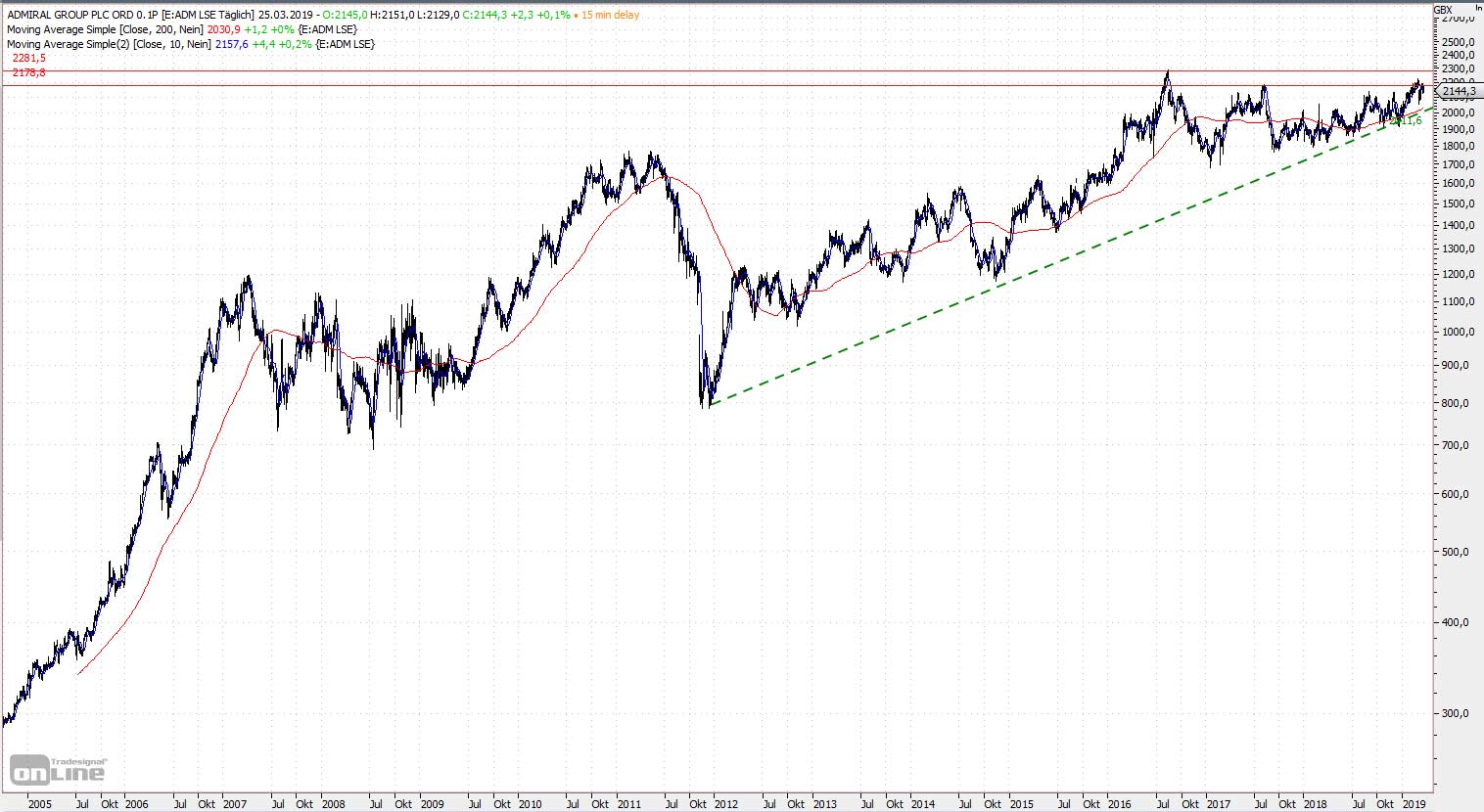1484x812 pixels.
Task: Click the 2016 year on time axis
Action: tap(1119, 804)
